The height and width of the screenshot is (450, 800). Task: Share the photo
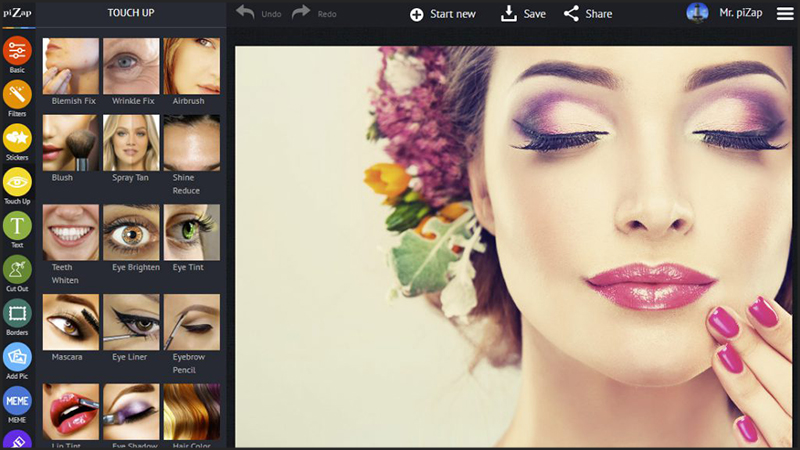587,14
